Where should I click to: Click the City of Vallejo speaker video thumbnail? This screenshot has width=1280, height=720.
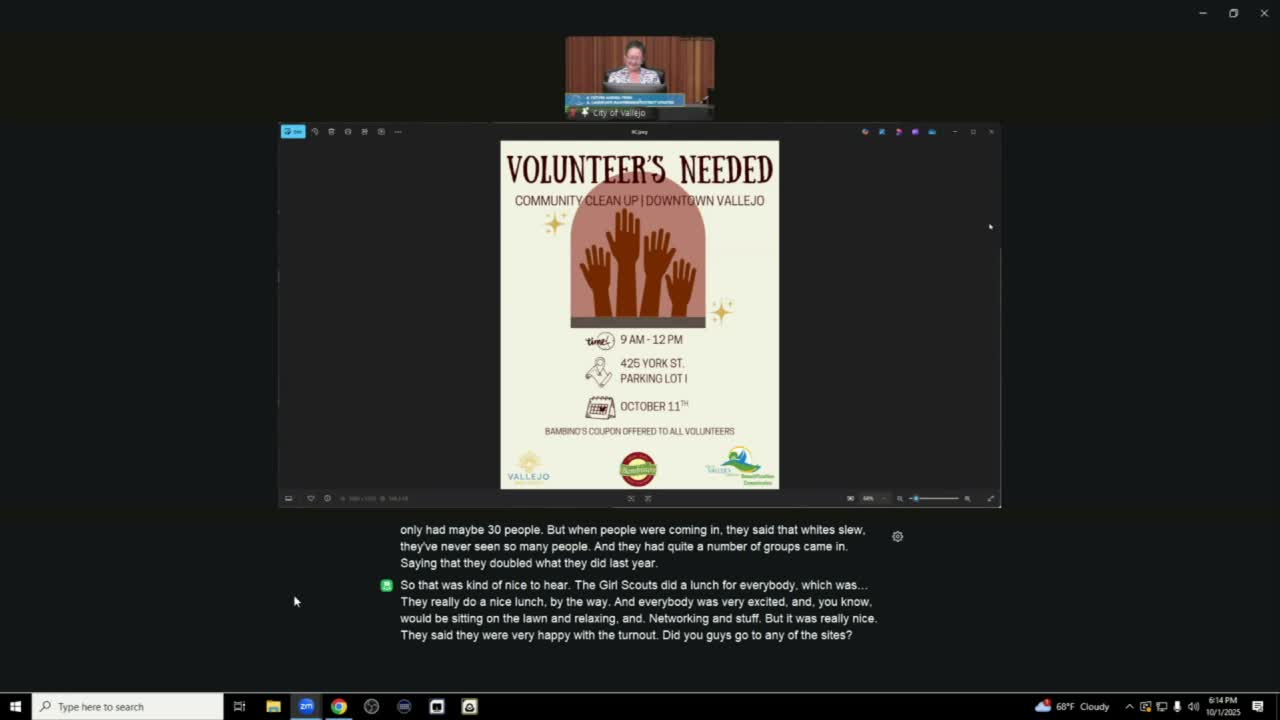point(640,78)
